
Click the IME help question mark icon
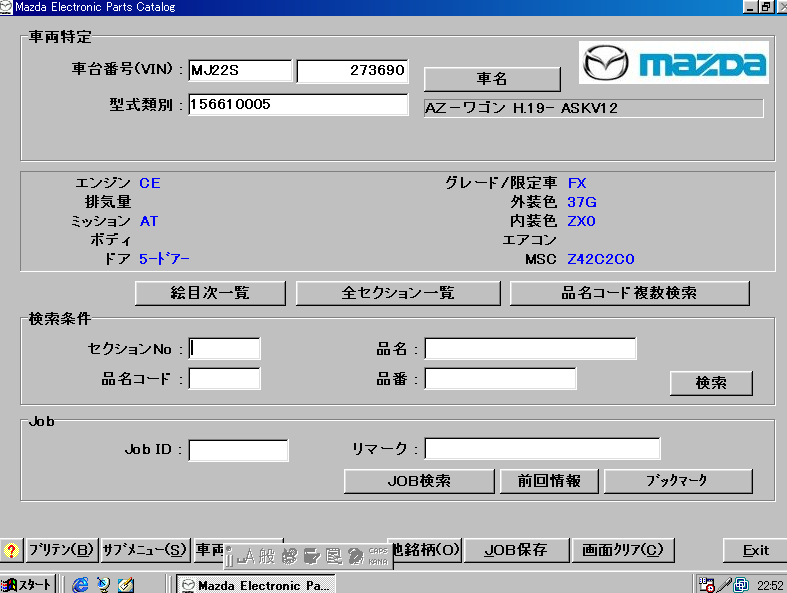click(355, 555)
